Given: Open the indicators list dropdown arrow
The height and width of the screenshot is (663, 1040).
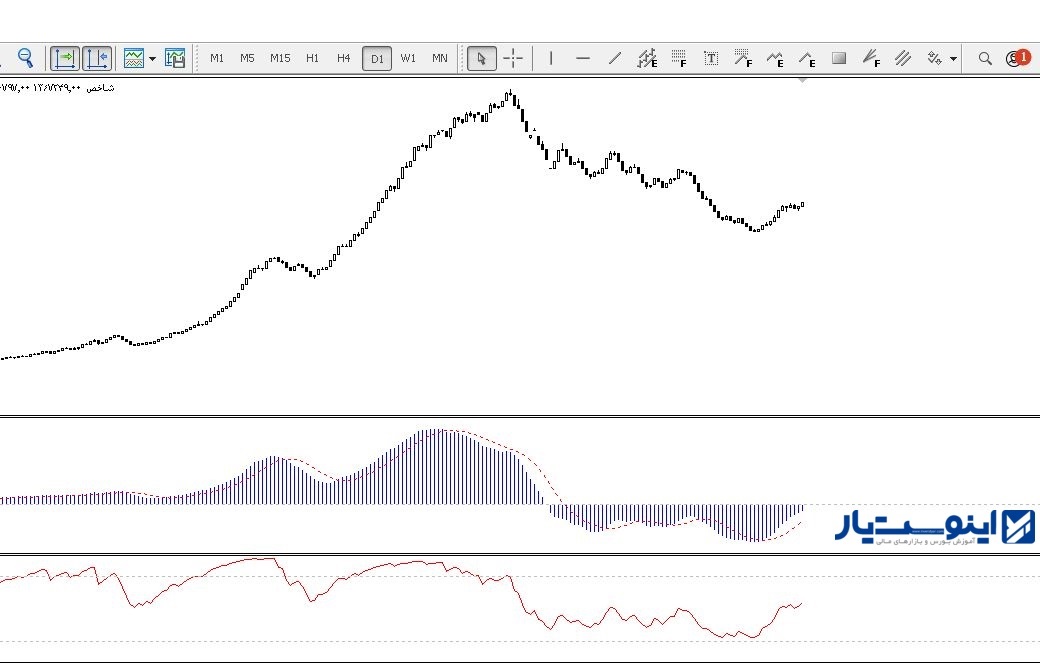Looking at the screenshot, I should point(153,58).
